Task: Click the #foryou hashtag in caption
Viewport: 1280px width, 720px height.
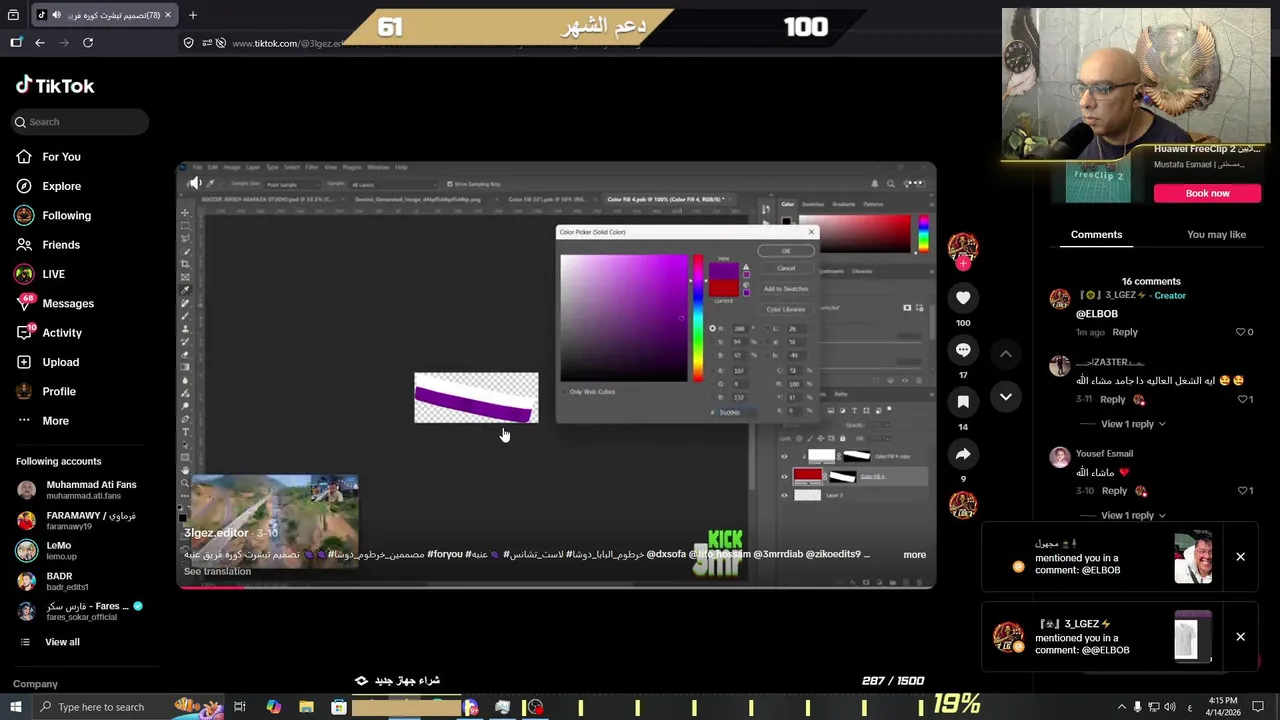Action: point(445,554)
